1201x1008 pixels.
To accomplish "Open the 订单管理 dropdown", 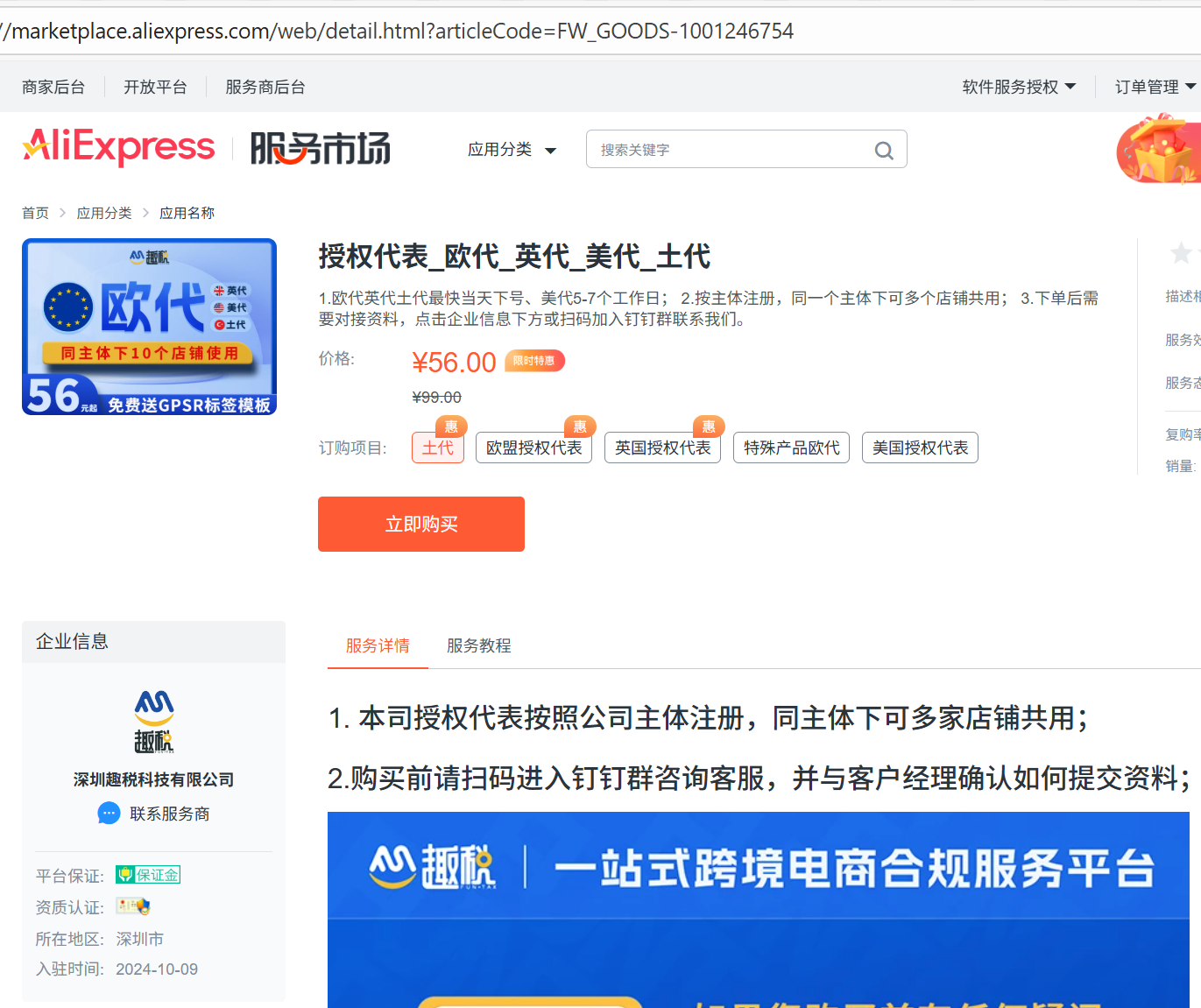I will pyautogui.click(x=1155, y=87).
